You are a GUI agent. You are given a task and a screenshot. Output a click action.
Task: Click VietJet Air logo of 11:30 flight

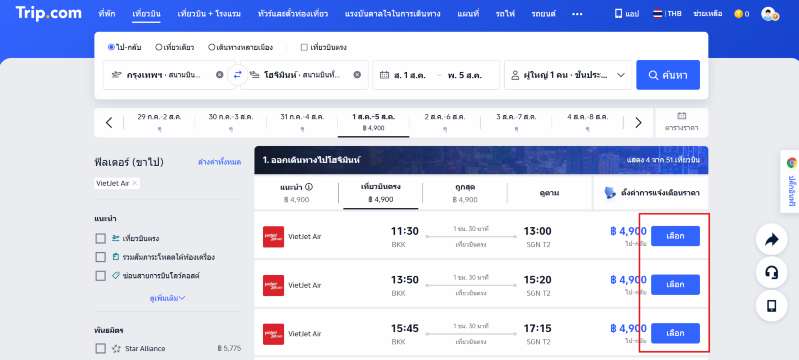[x=273, y=237]
